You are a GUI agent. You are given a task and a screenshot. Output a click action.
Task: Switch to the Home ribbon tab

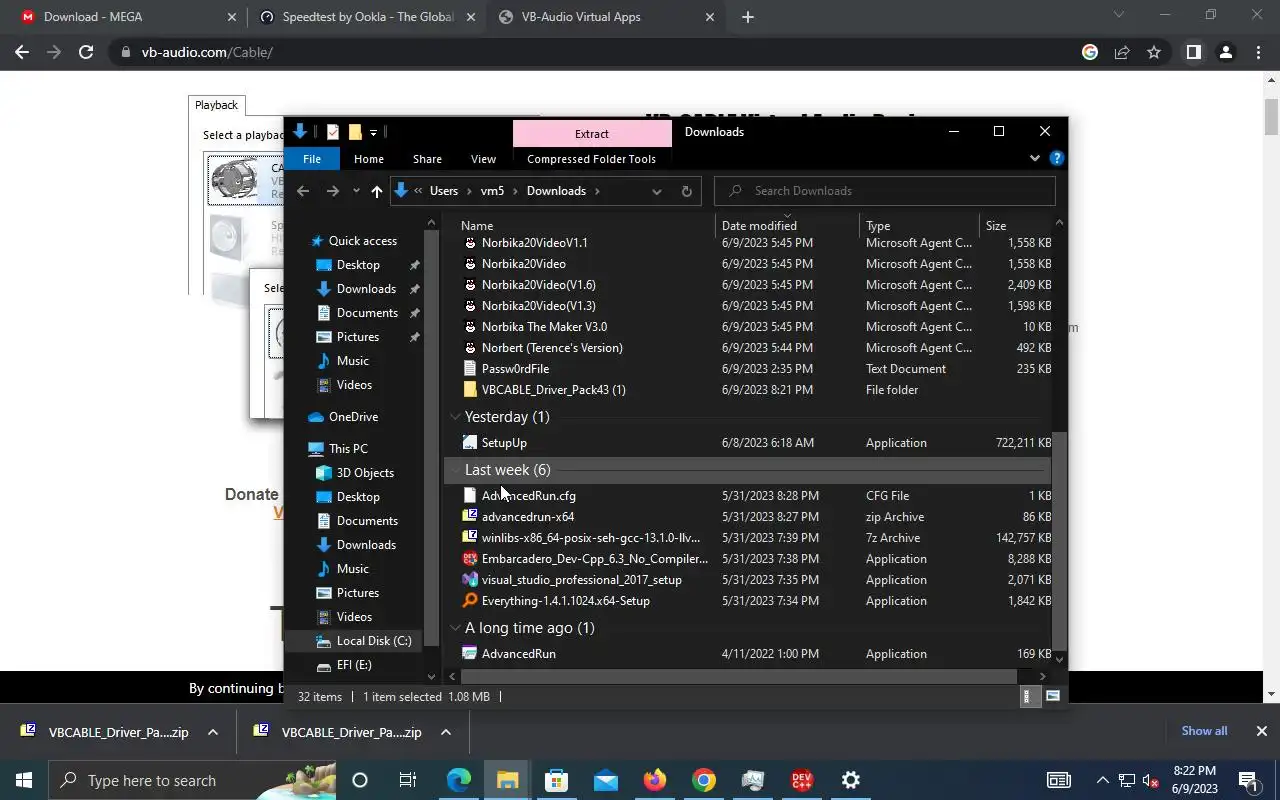(x=368, y=159)
